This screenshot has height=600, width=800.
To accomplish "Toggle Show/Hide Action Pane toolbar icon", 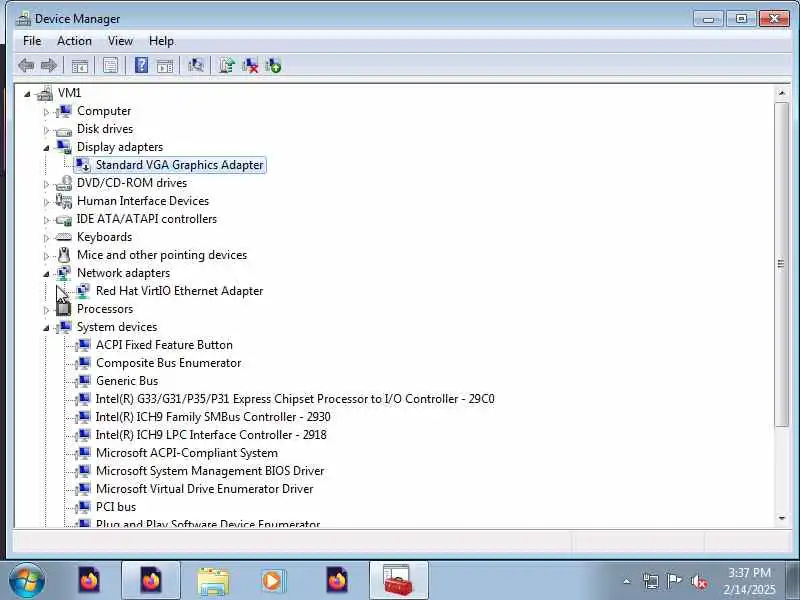I will (x=165, y=65).
